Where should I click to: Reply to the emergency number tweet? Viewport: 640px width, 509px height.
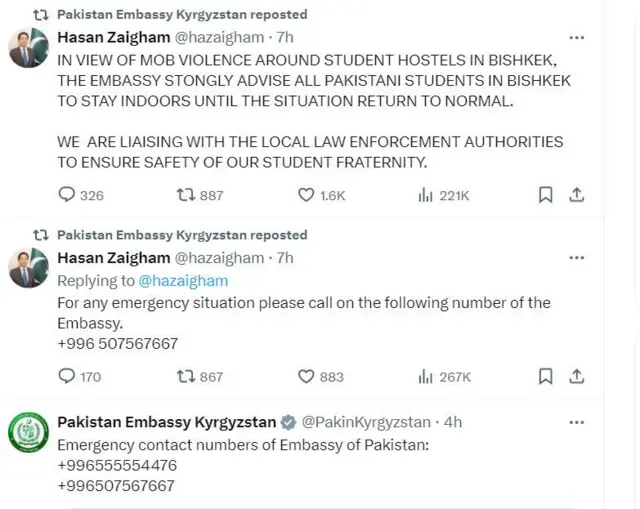tap(67, 376)
